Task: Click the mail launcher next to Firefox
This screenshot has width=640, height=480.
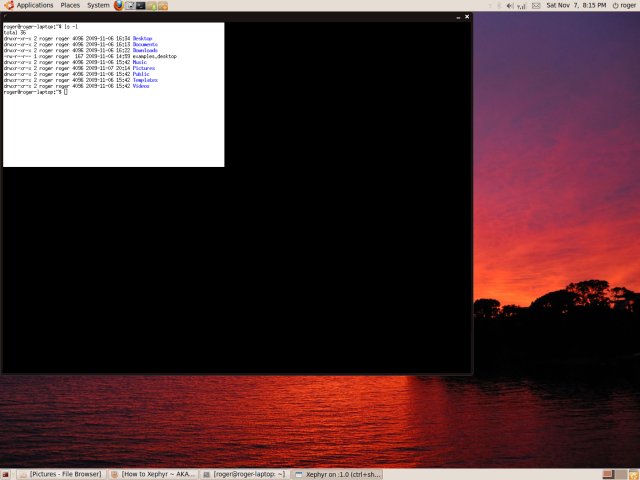Action: pyautogui.click(x=130, y=6)
